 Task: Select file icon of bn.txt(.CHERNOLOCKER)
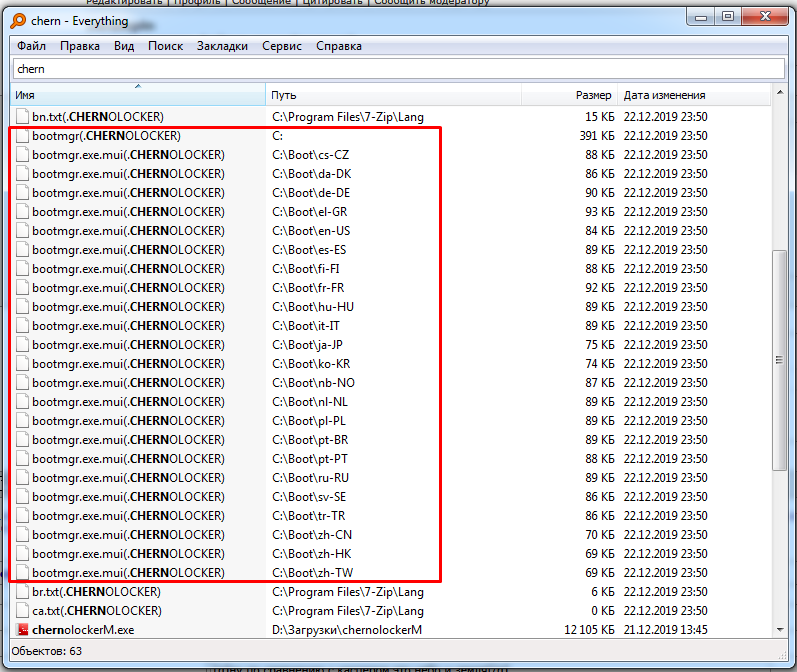coord(22,116)
